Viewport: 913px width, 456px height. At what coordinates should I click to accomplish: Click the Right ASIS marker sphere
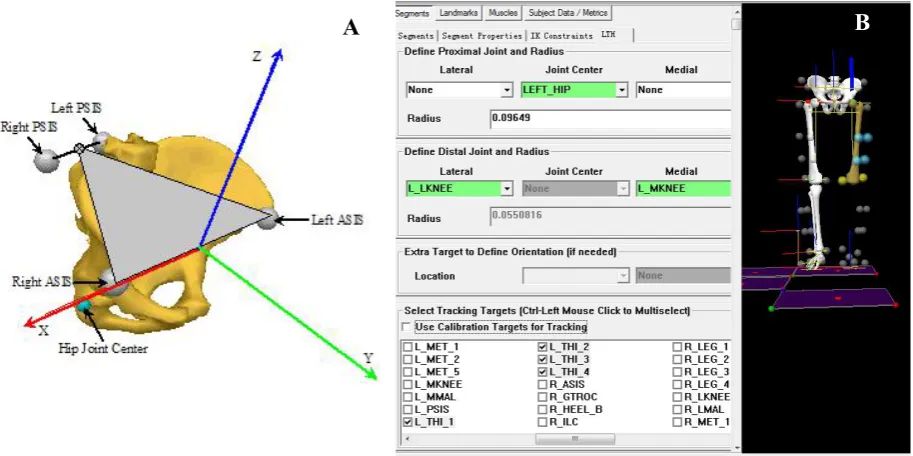(114, 284)
